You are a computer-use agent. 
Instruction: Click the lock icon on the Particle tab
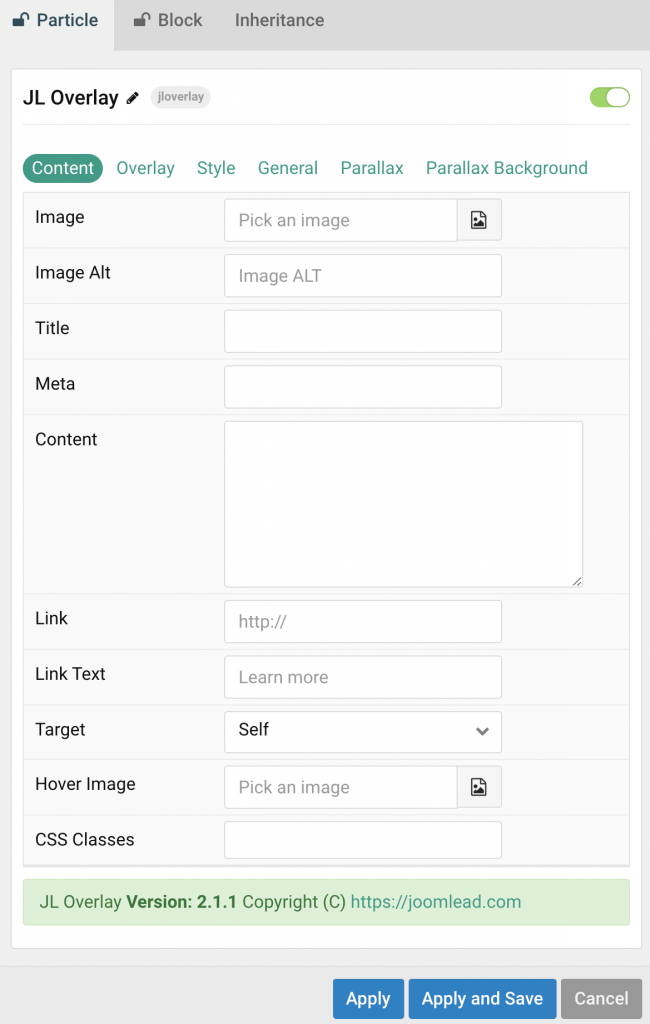(x=23, y=18)
